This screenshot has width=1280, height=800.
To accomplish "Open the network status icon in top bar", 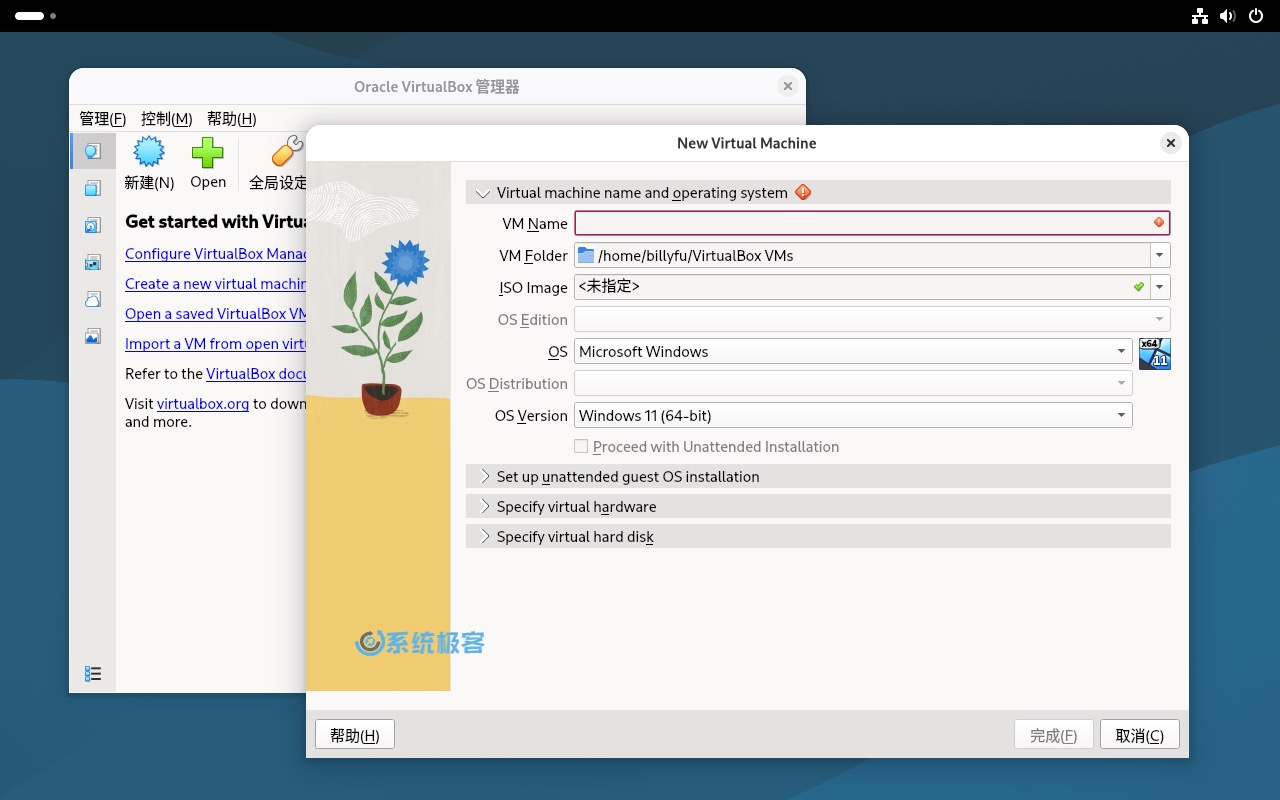I will coord(1200,16).
